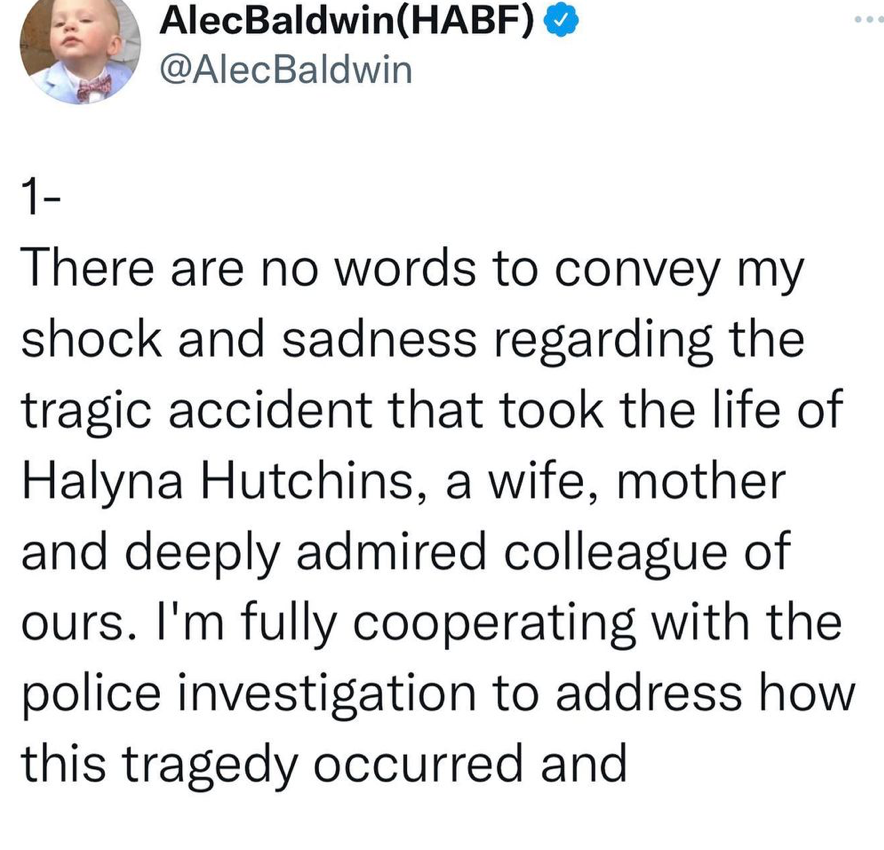Click the words "address how"
The height and width of the screenshot is (850, 884).
click(706, 693)
